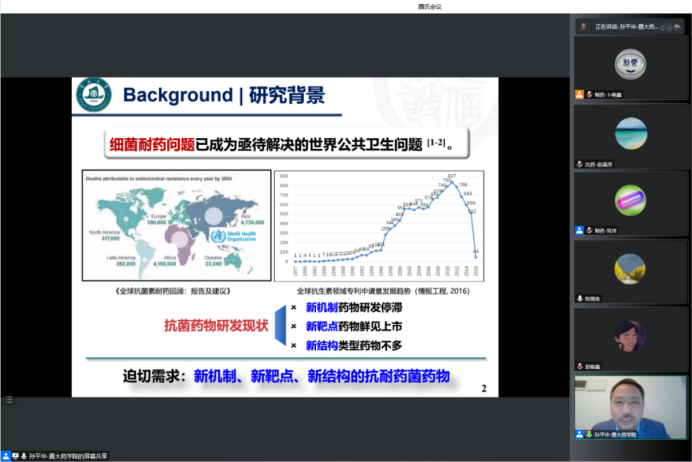Screen dimensions: 692x462
Task: Click the blue user icon at bottom-left corner
Action: [x=6, y=456]
